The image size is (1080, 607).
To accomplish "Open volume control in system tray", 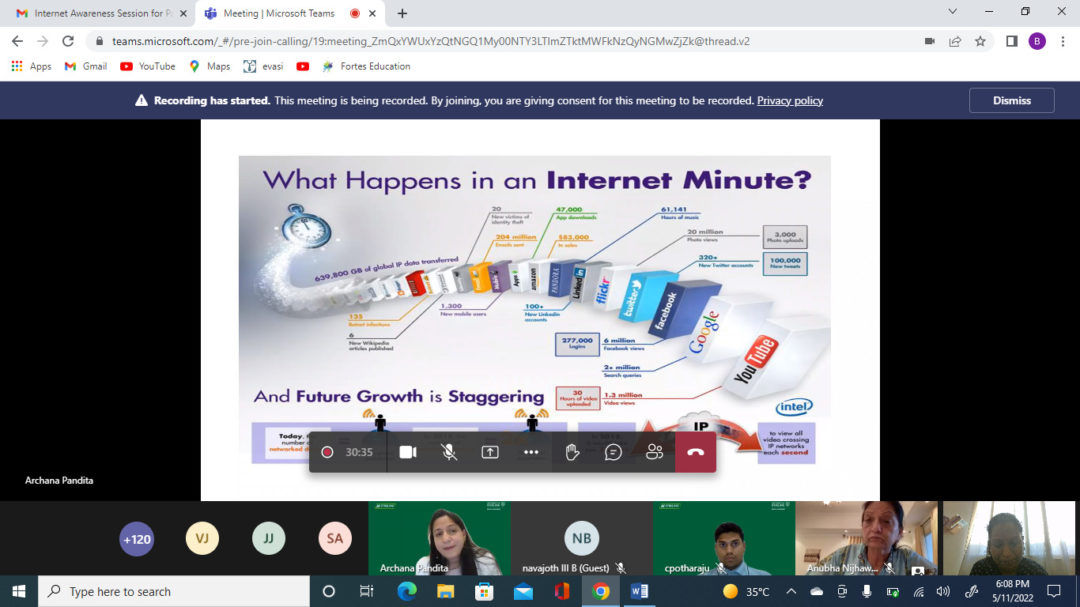I will click(x=943, y=591).
